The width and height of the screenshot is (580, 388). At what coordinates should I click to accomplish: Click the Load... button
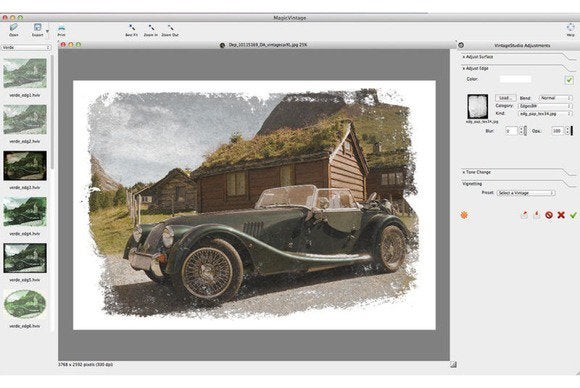pos(505,98)
